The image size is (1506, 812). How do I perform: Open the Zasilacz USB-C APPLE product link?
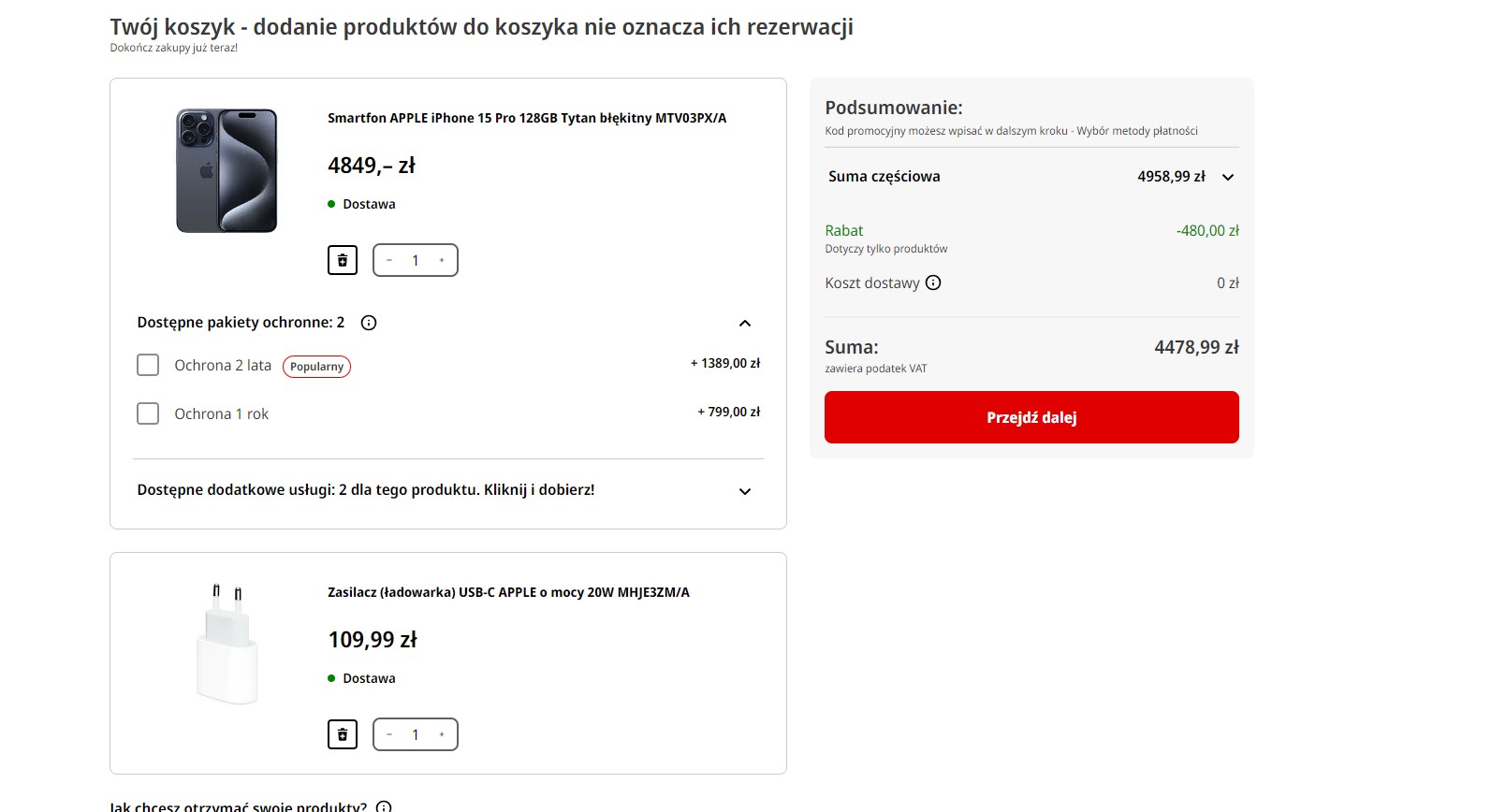pyautogui.click(x=508, y=592)
